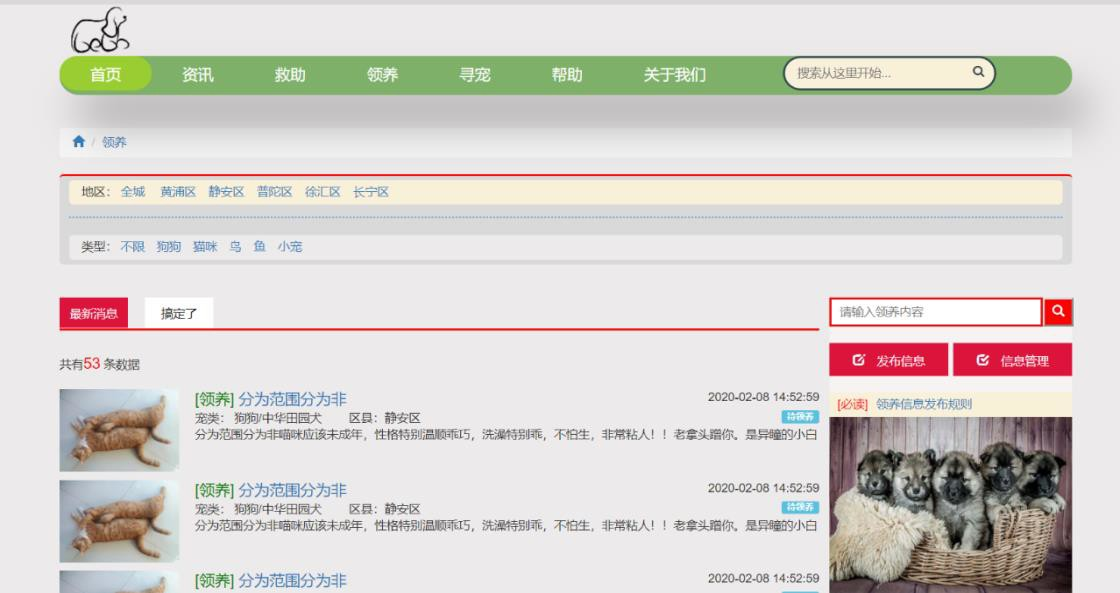This screenshot has width=1120, height=593.
Task: Click the first listing's 待领养 status badge
Action: tap(800, 417)
